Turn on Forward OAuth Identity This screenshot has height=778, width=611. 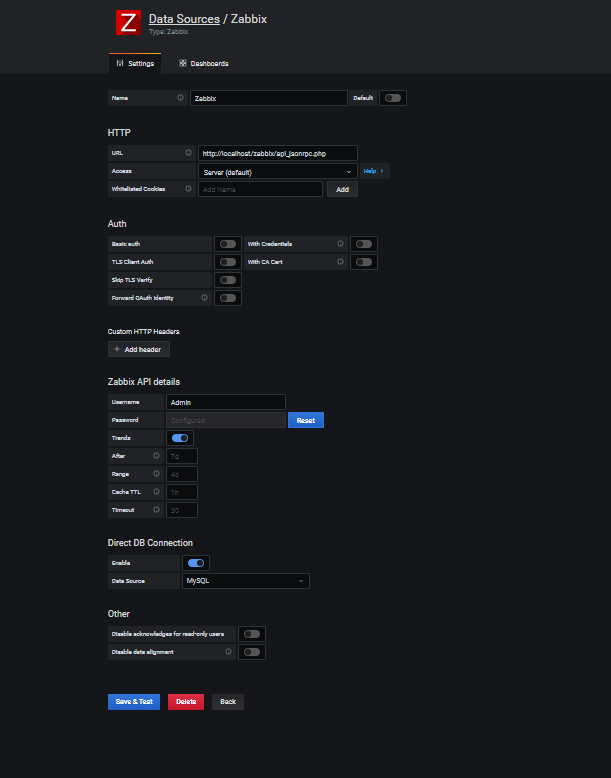[x=228, y=298]
